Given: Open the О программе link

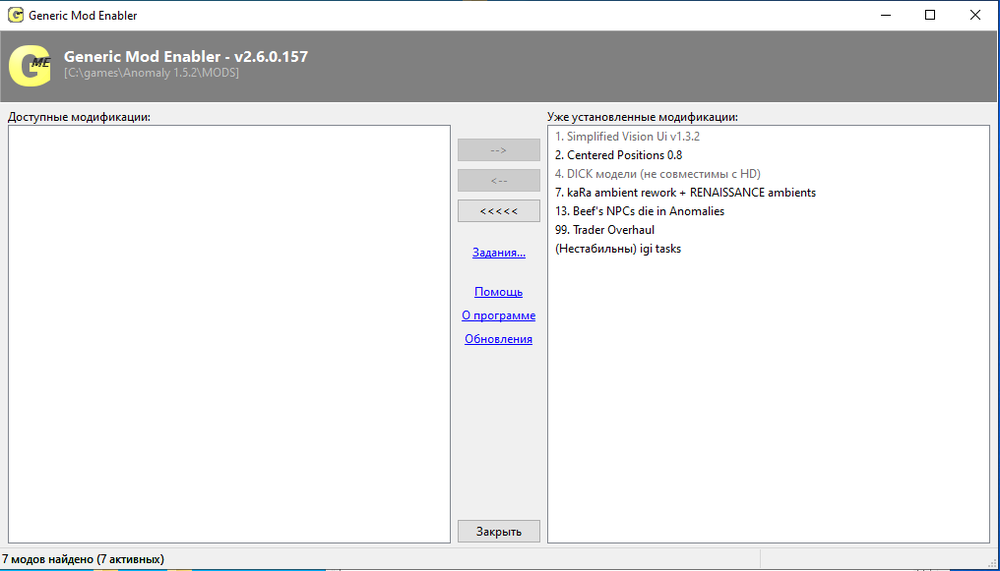Looking at the screenshot, I should coord(499,315).
